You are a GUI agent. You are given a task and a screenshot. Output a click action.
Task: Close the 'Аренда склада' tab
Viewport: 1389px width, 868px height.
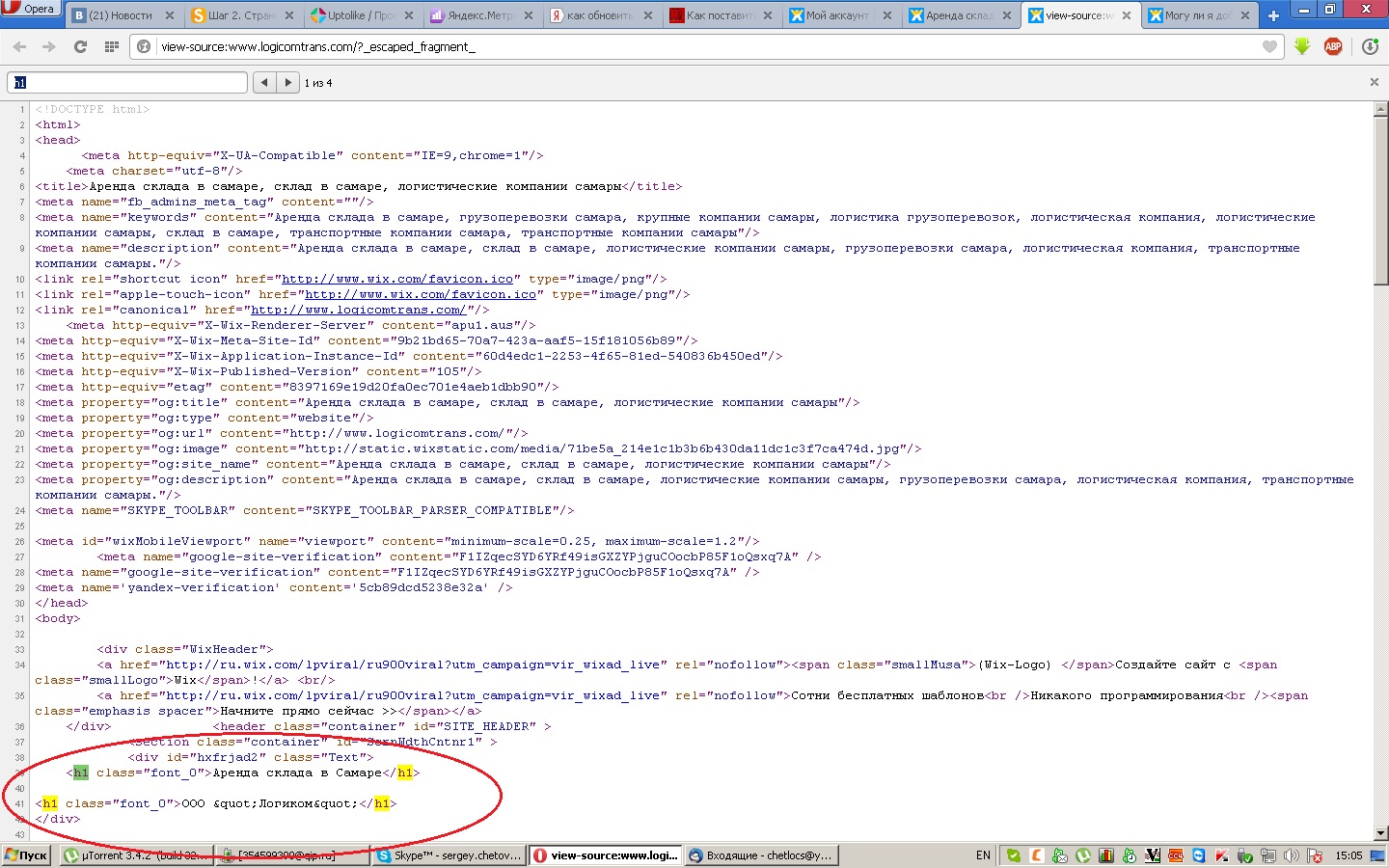[1007, 15]
